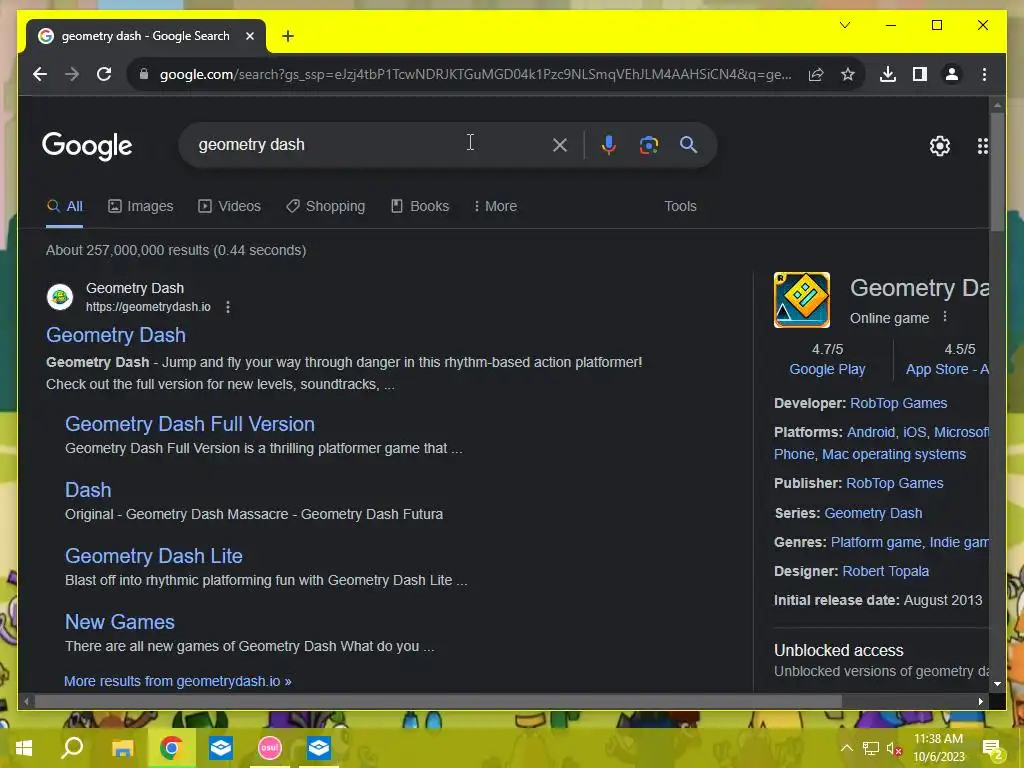
Task: Open the Dash sitelink
Action: pos(88,490)
